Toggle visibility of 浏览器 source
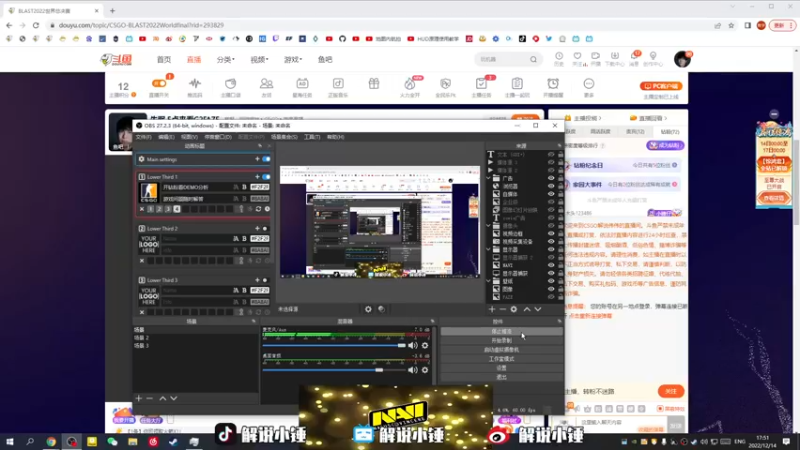Image resolution: width=800 pixels, height=450 pixels. point(551,186)
